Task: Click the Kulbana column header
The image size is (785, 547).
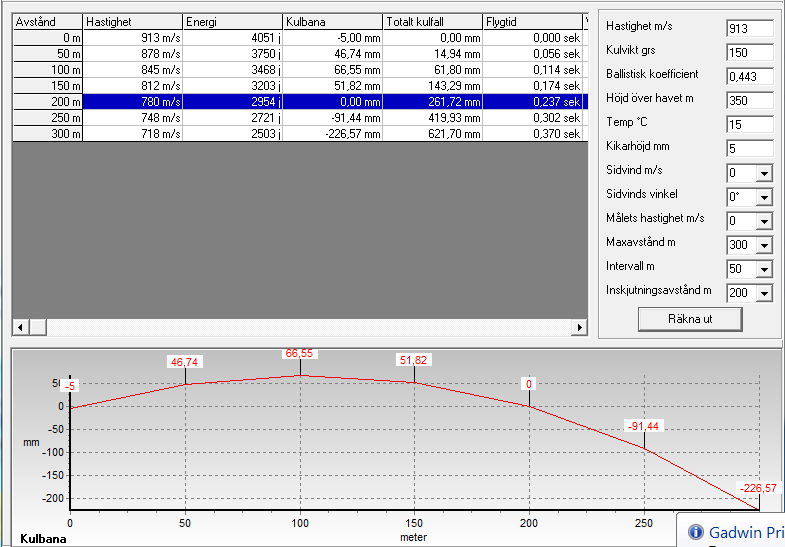Action: [332, 21]
